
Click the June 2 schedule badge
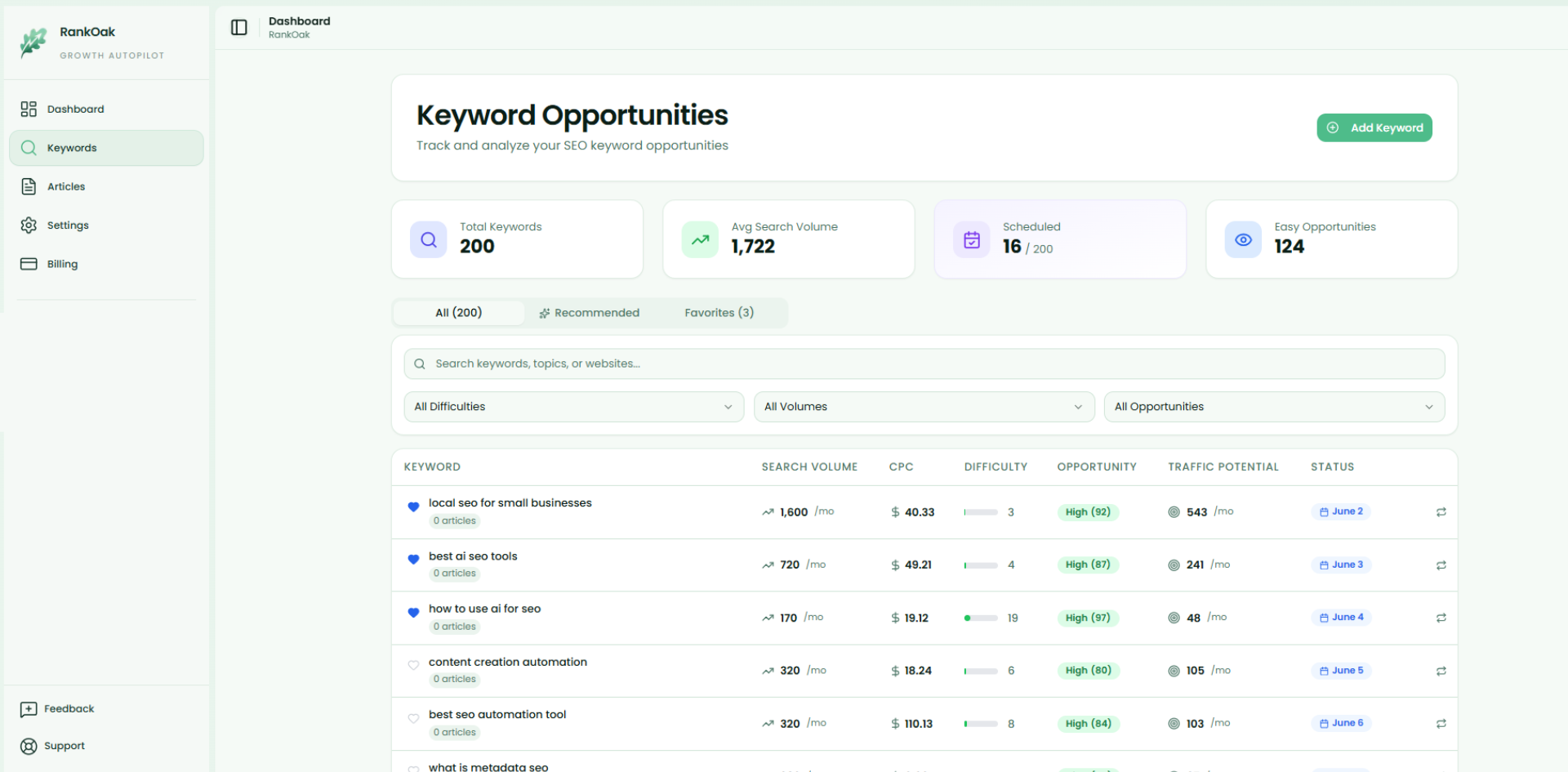click(1341, 511)
